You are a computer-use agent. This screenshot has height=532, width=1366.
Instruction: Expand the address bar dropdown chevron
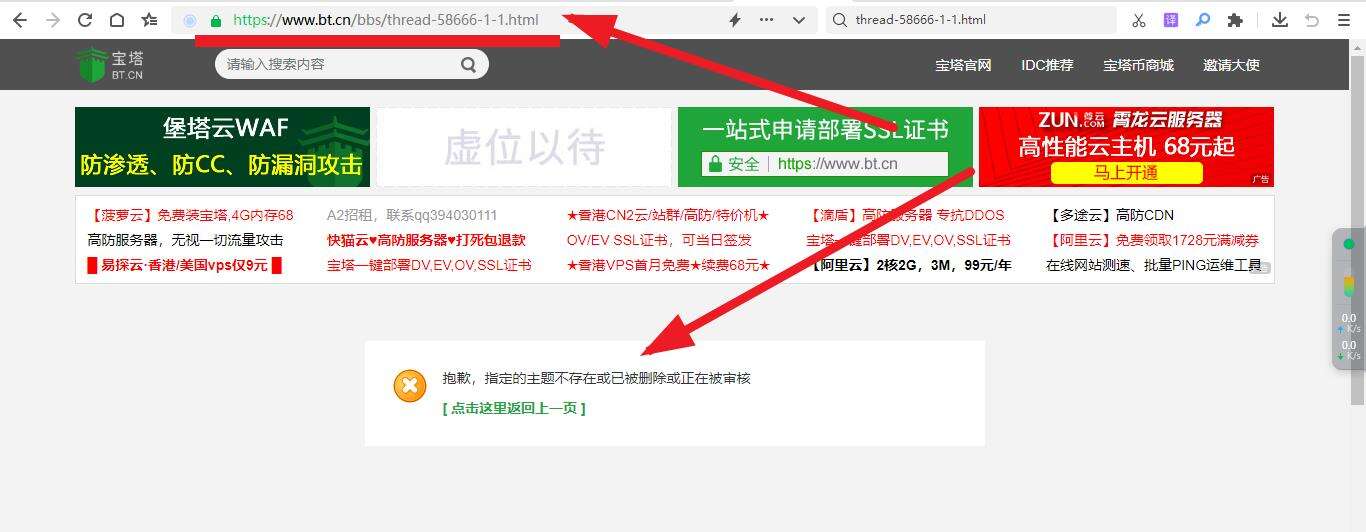(x=798, y=20)
